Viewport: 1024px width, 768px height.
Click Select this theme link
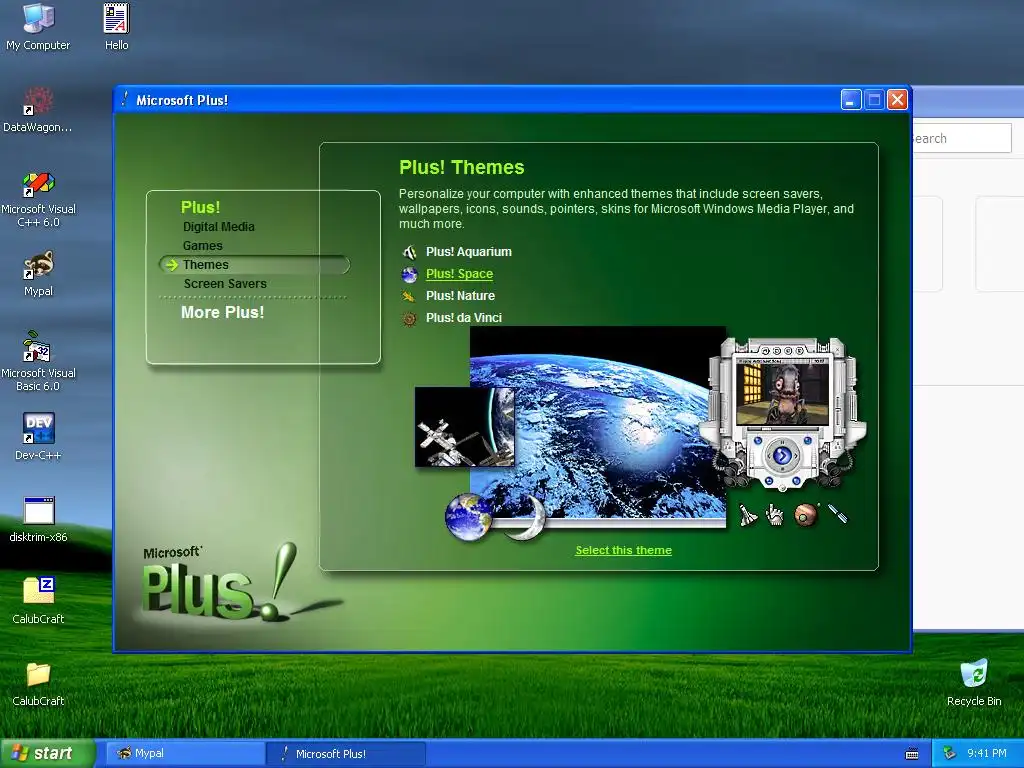point(624,551)
